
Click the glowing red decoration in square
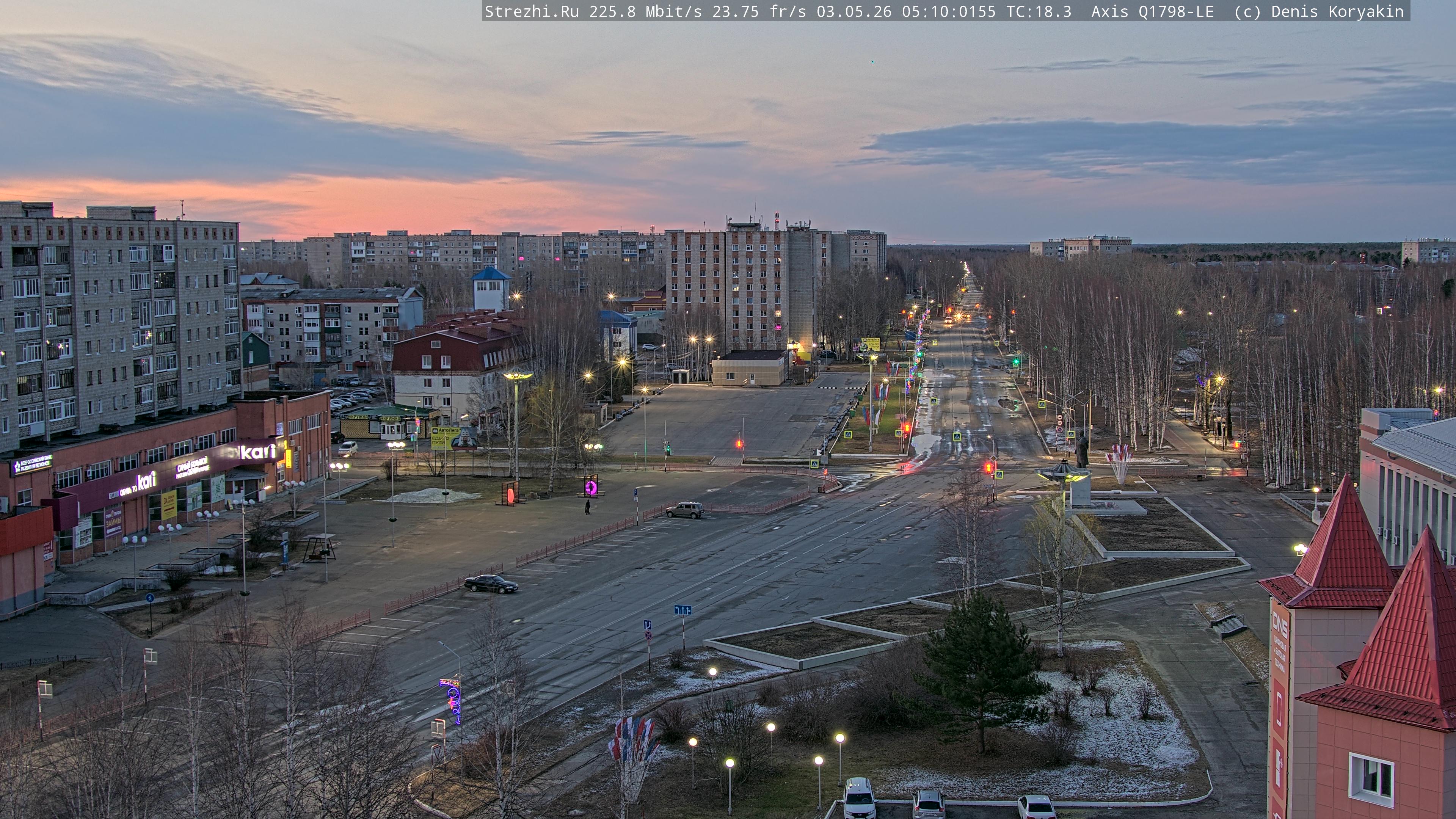coord(510,494)
